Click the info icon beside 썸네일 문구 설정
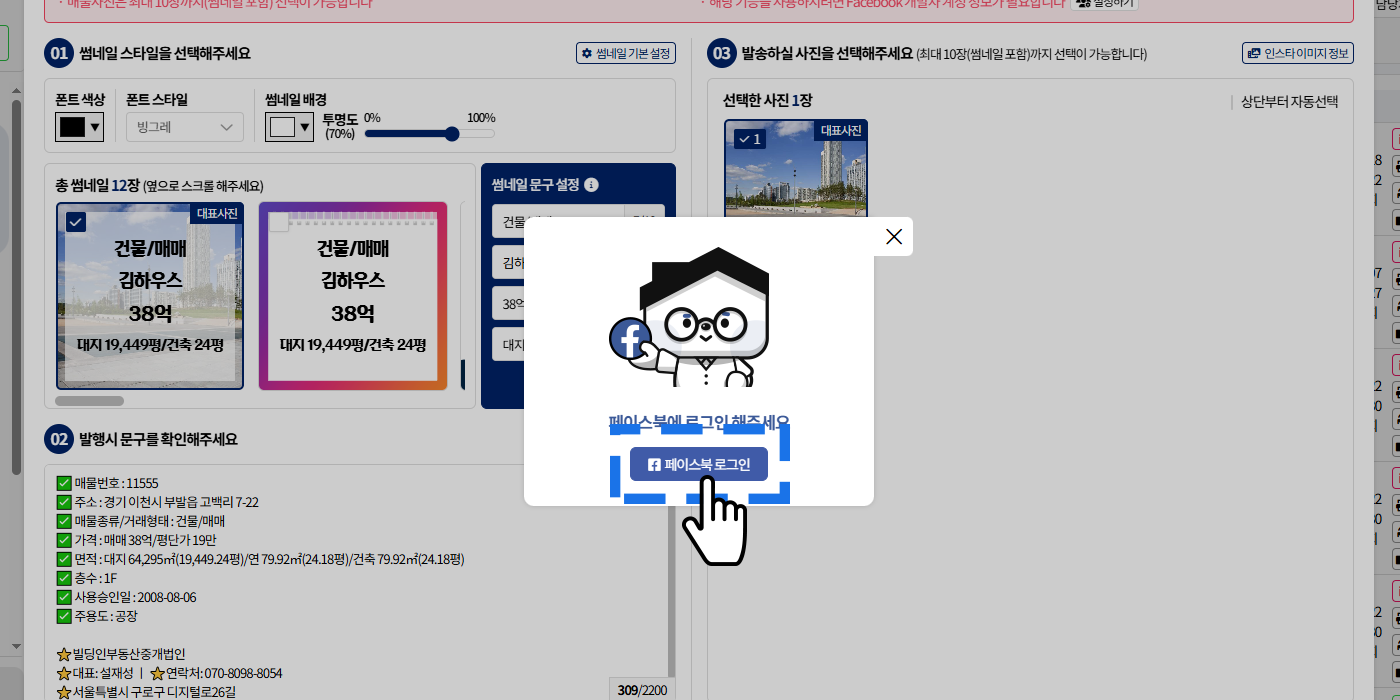Viewport: 1400px width, 700px height. (x=591, y=185)
